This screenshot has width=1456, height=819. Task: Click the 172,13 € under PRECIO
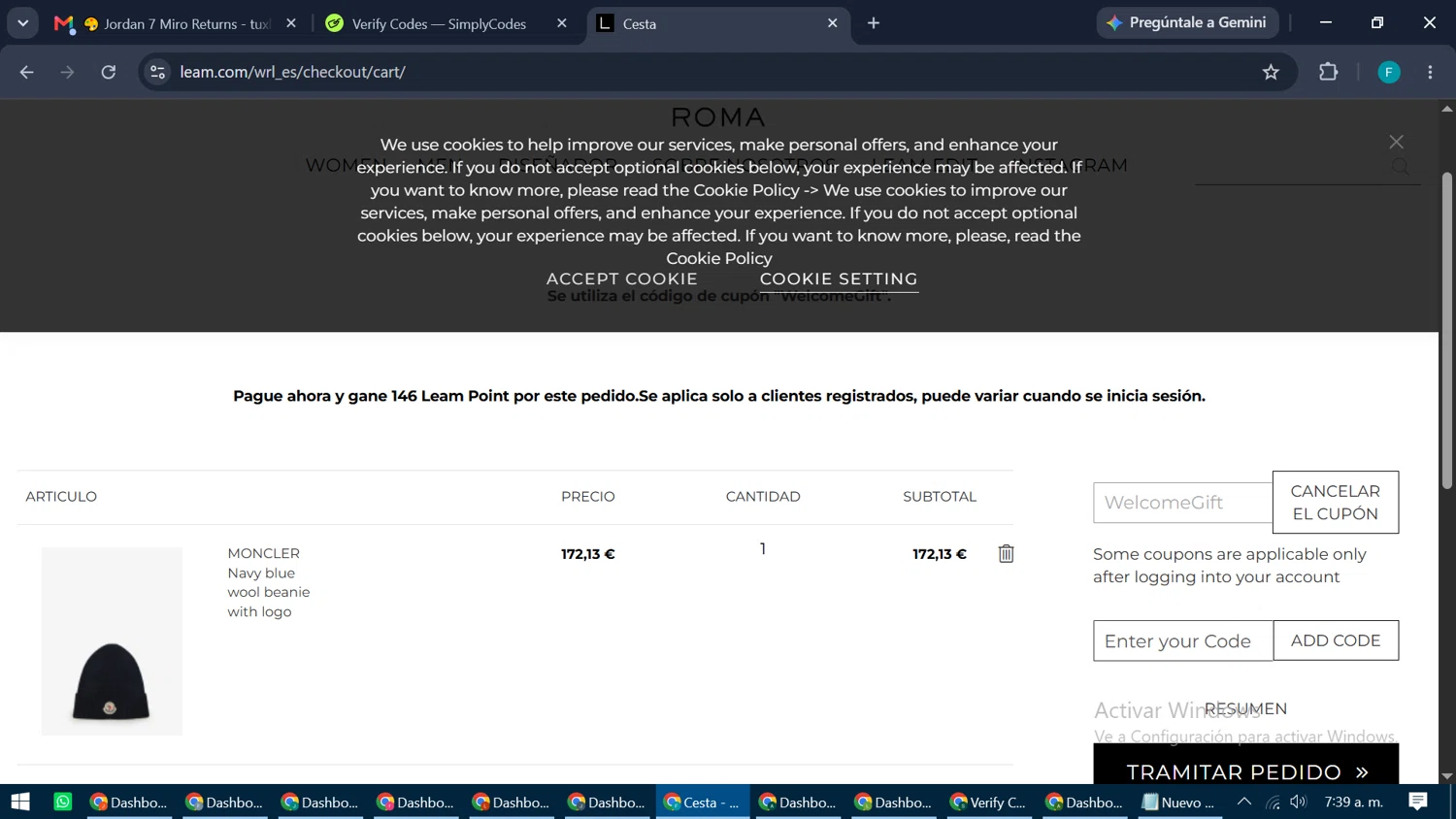(x=588, y=554)
